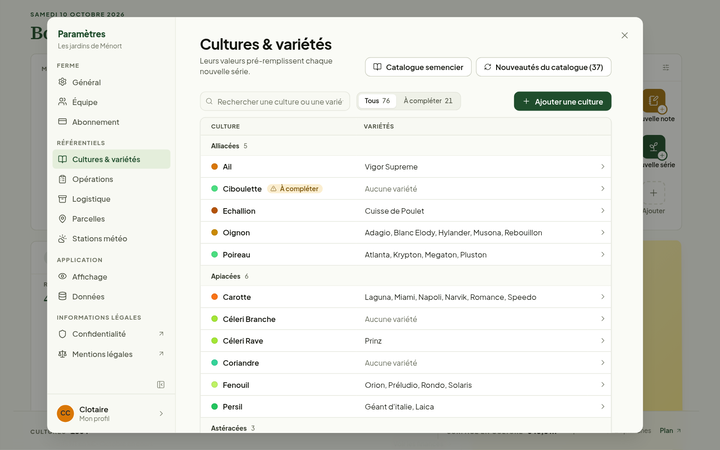Click the Nouvelle note icon behind dialog
Viewport: 720px width, 450px height.
pos(654,101)
